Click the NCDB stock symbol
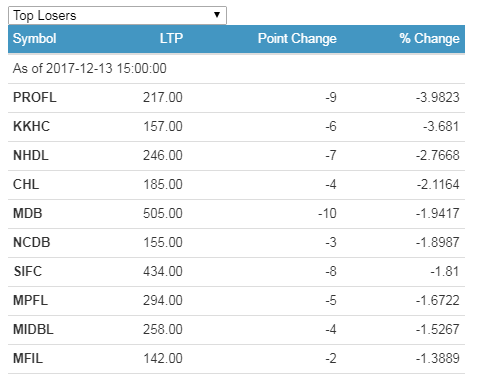 pos(32,243)
